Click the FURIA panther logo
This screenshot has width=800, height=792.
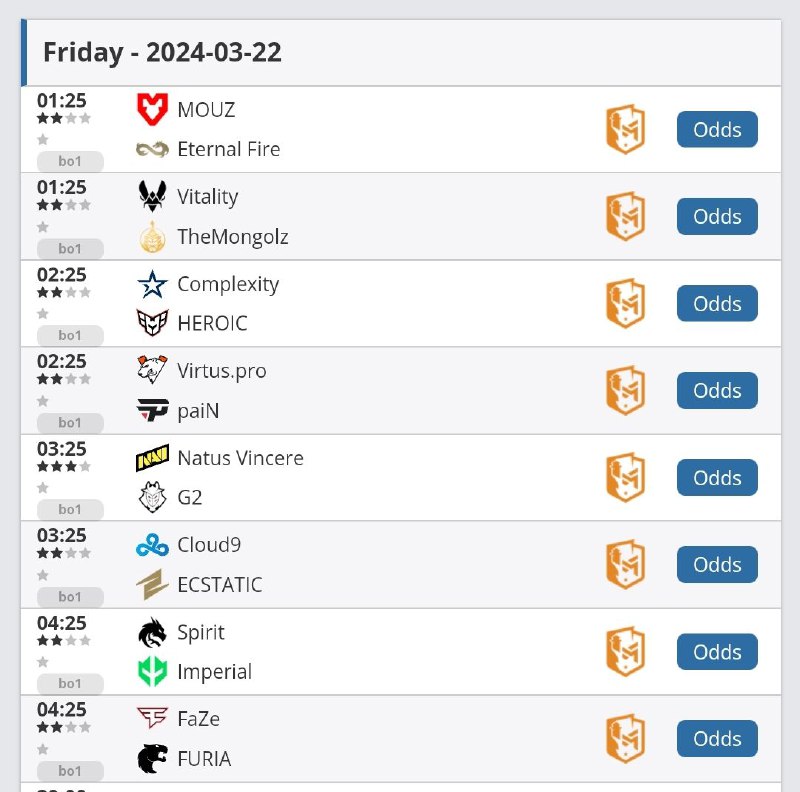[x=152, y=759]
